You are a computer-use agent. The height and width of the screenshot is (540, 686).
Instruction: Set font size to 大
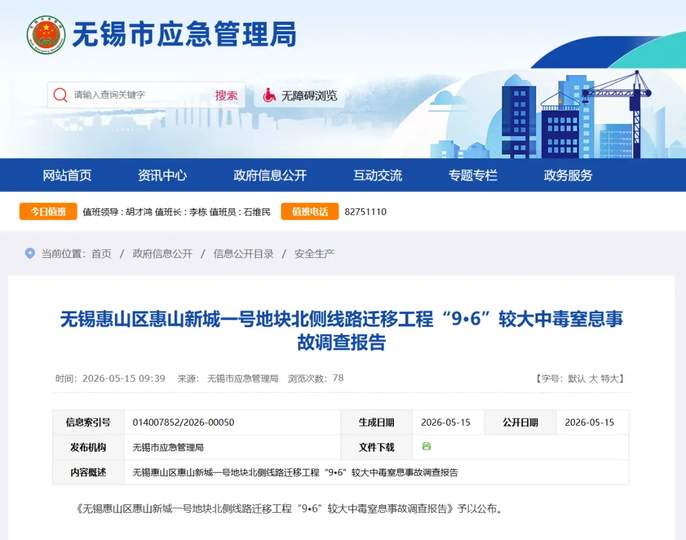tap(593, 379)
